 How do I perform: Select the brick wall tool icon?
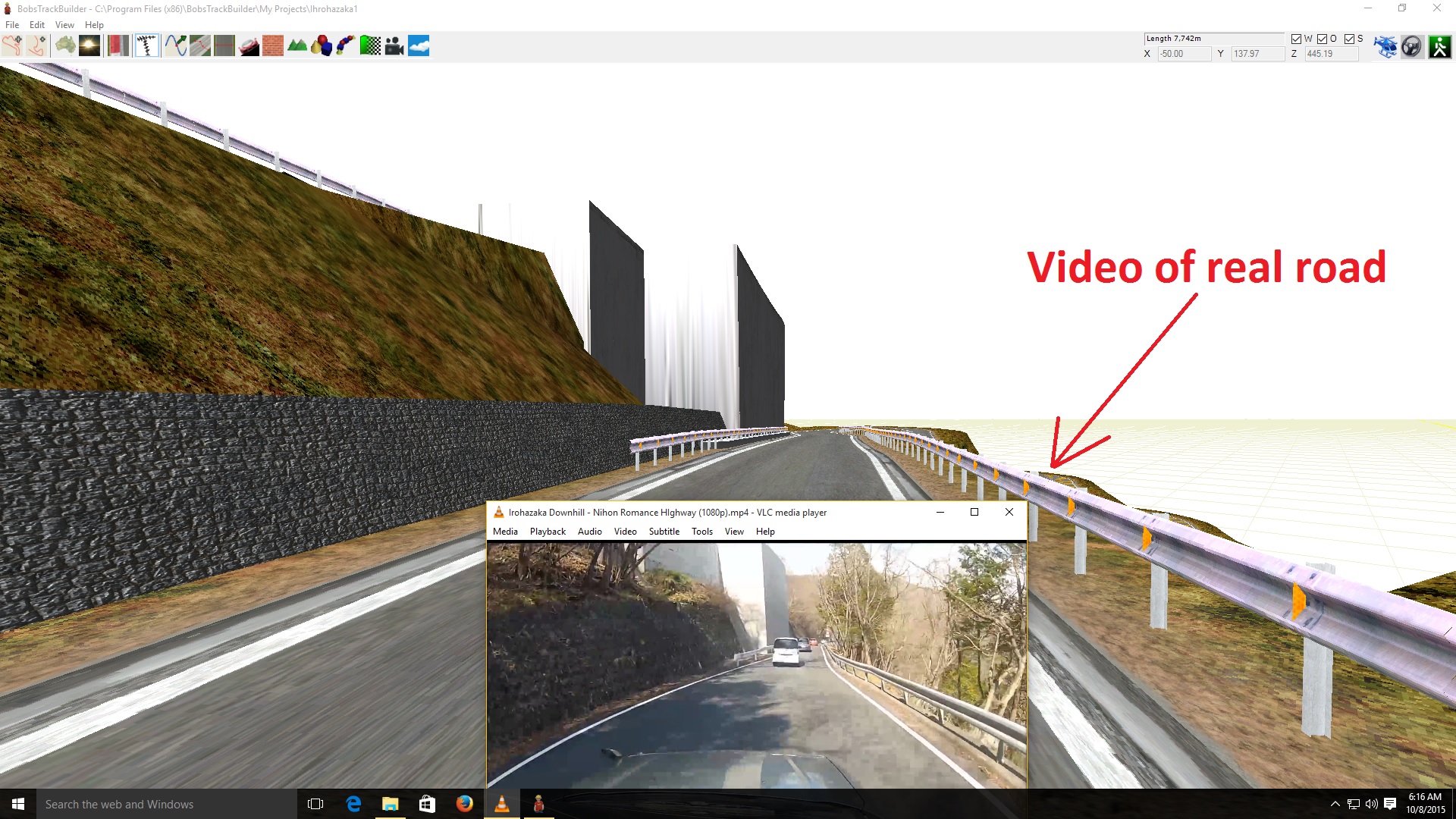[x=273, y=45]
